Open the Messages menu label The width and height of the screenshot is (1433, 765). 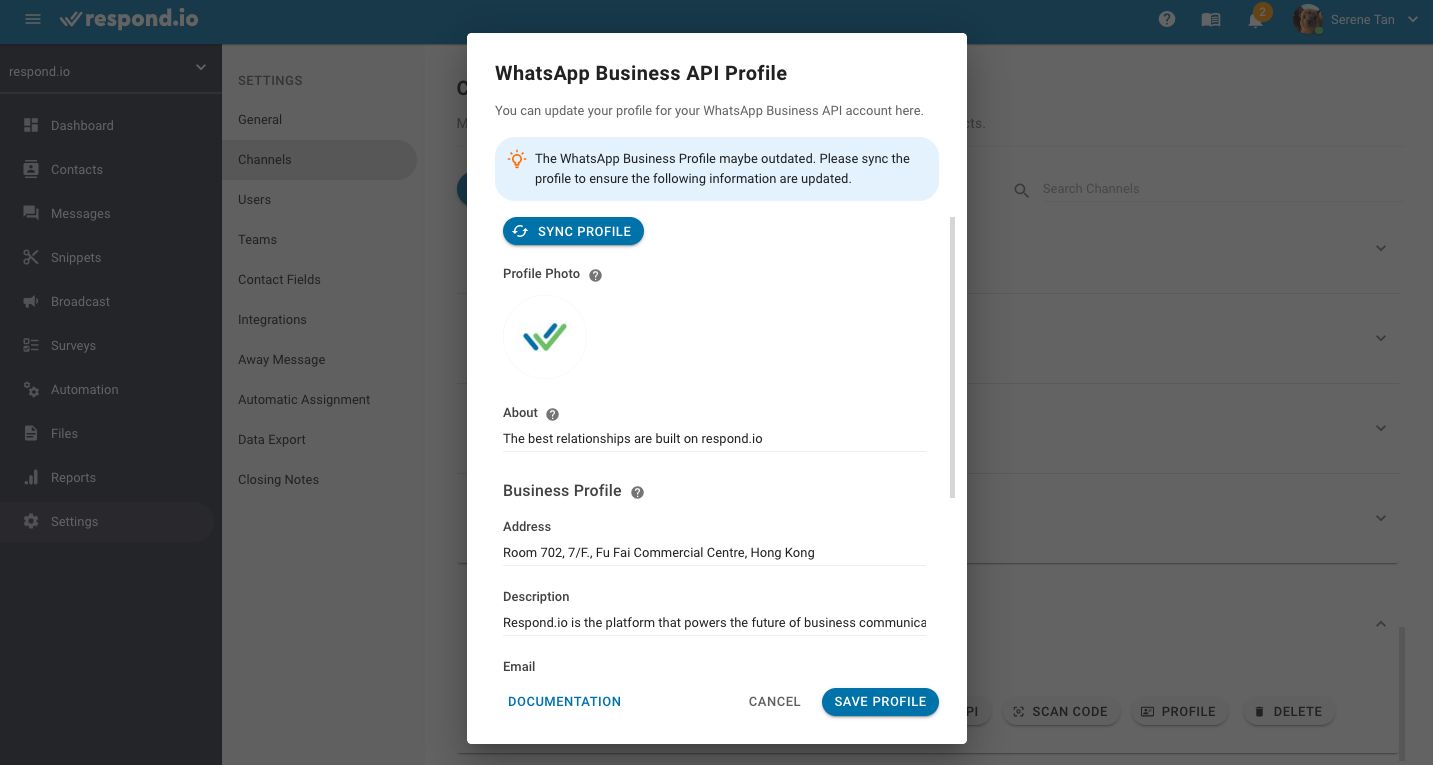(81, 213)
